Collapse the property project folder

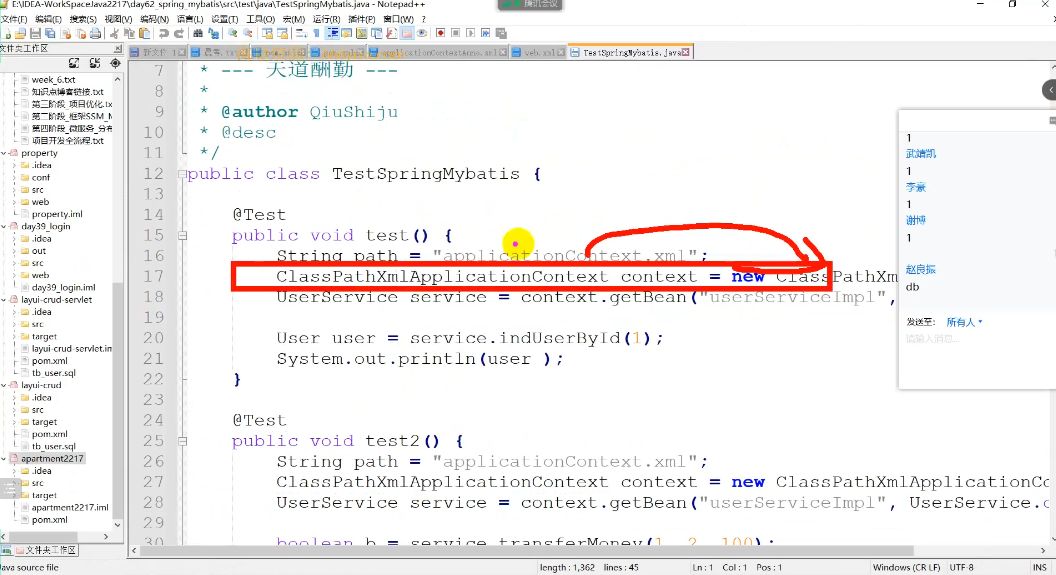5,153
